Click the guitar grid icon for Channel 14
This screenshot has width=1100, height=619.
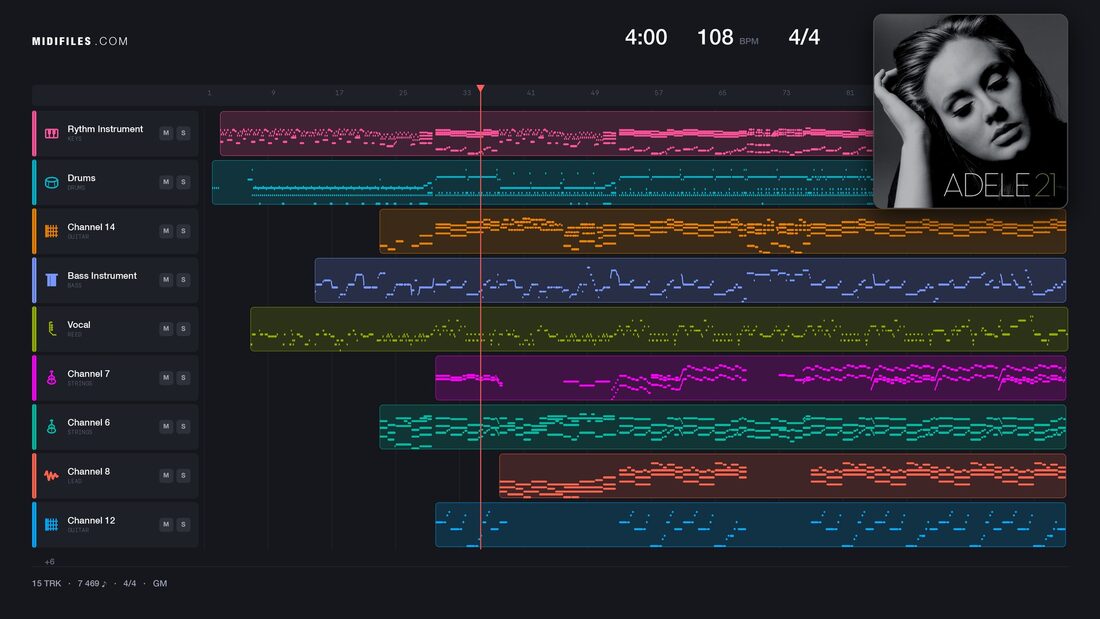click(x=51, y=231)
